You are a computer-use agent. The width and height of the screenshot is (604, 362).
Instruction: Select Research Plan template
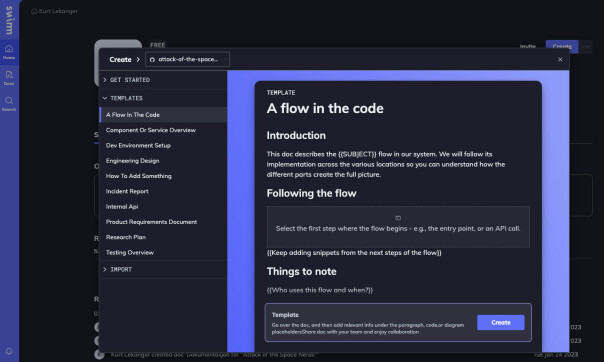click(x=163, y=237)
